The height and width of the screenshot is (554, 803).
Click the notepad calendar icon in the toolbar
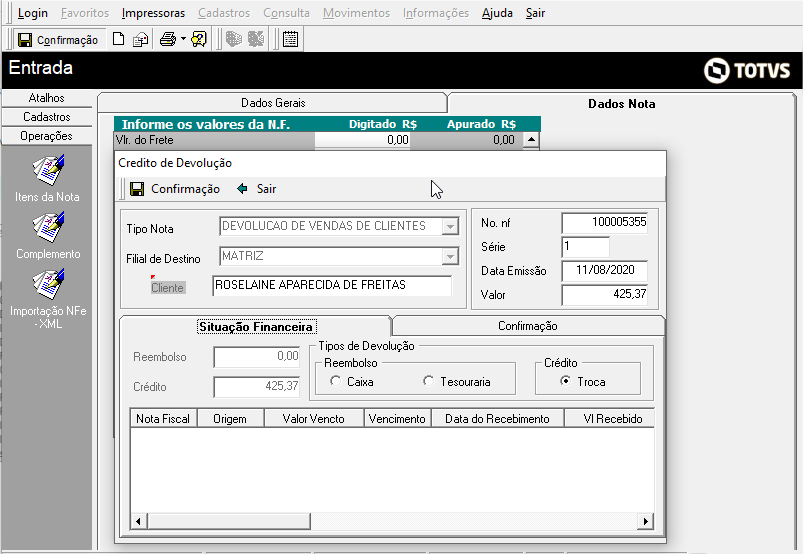290,39
